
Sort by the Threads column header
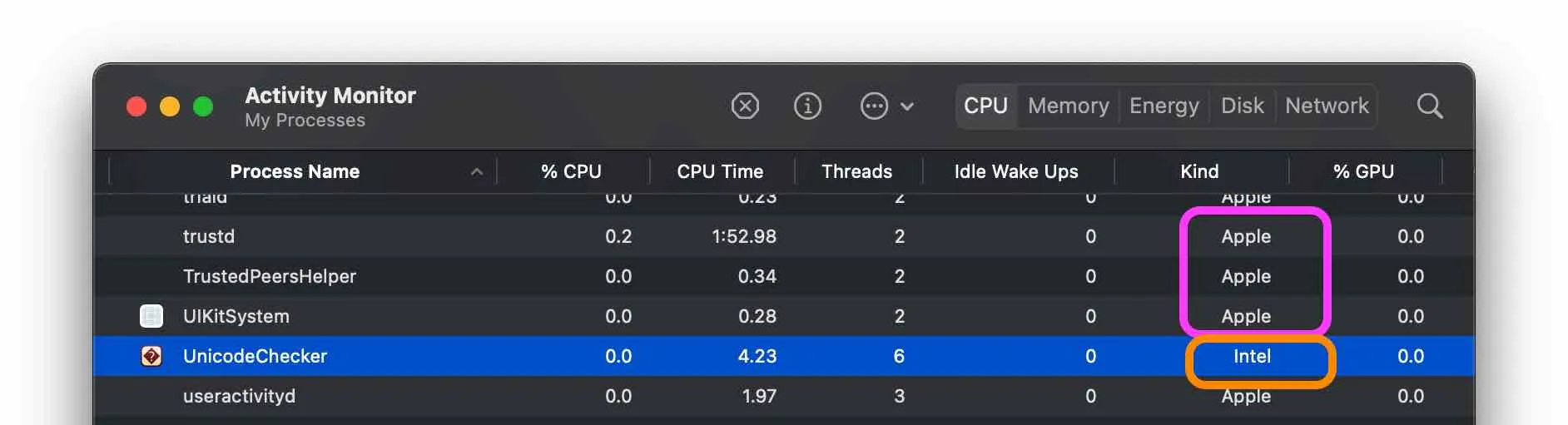click(856, 172)
